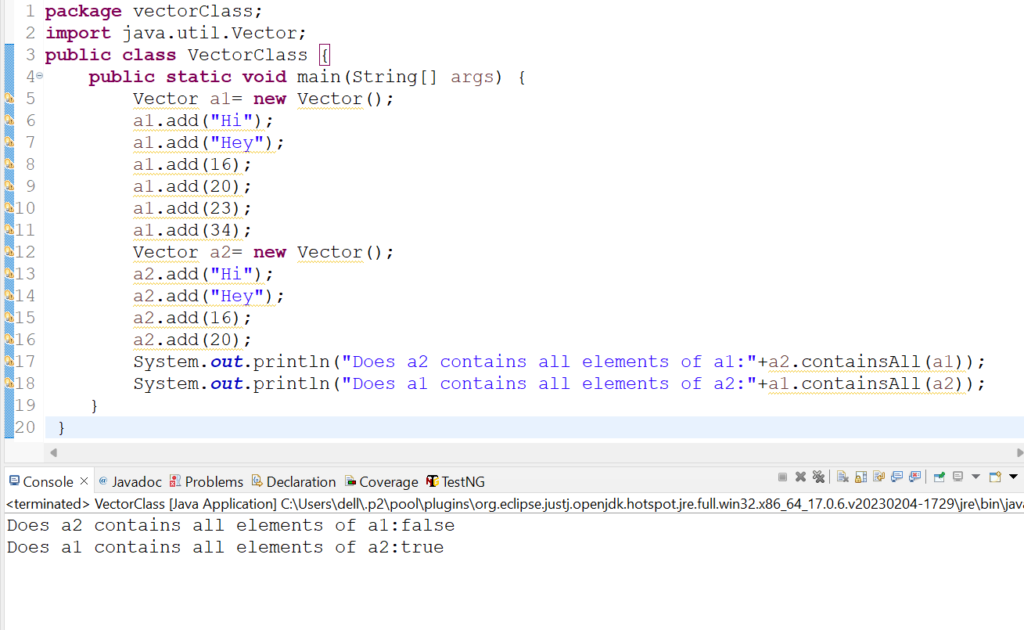Clear the Console output
This screenshot has width=1024, height=630.
click(842, 477)
